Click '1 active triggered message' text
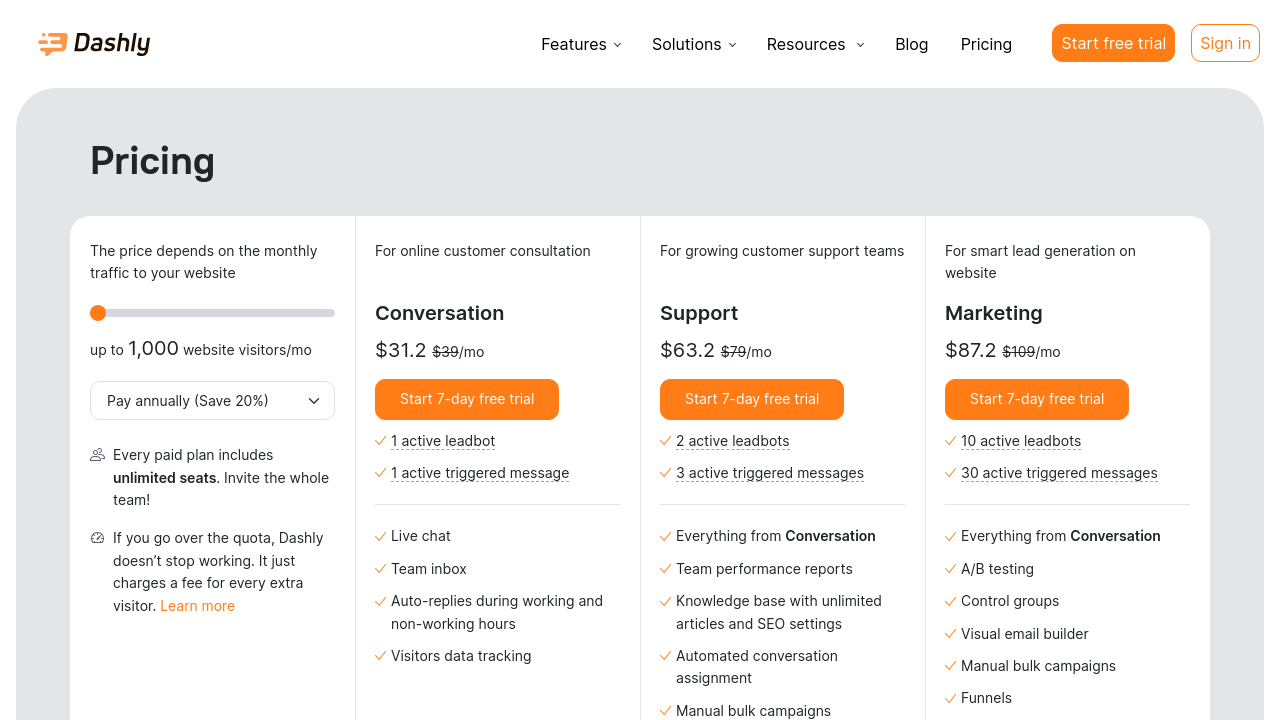This screenshot has height=720, width=1280. [480, 473]
